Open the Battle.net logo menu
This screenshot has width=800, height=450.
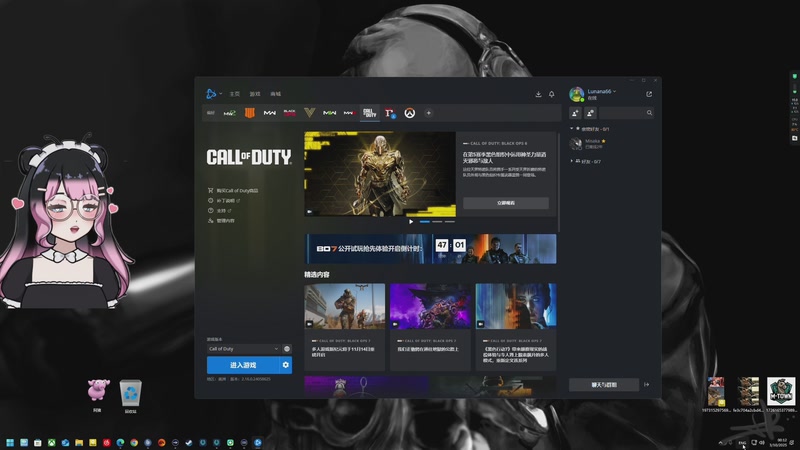tap(211, 94)
